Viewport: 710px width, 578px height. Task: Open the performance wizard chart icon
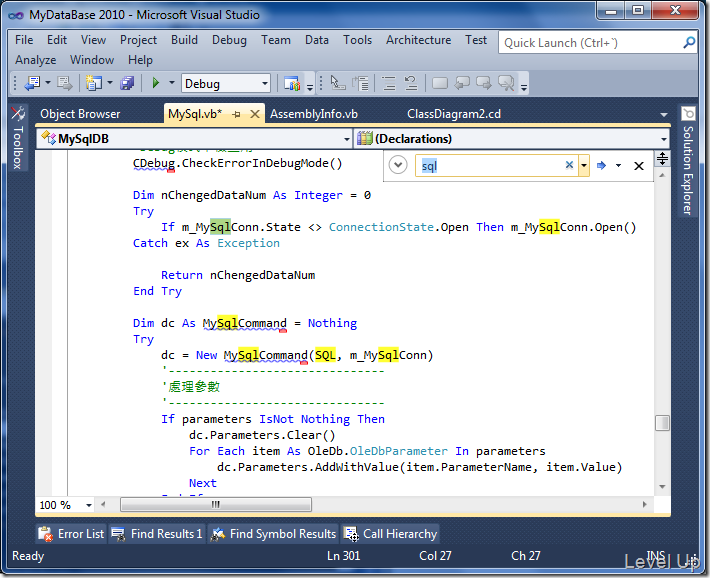point(292,83)
